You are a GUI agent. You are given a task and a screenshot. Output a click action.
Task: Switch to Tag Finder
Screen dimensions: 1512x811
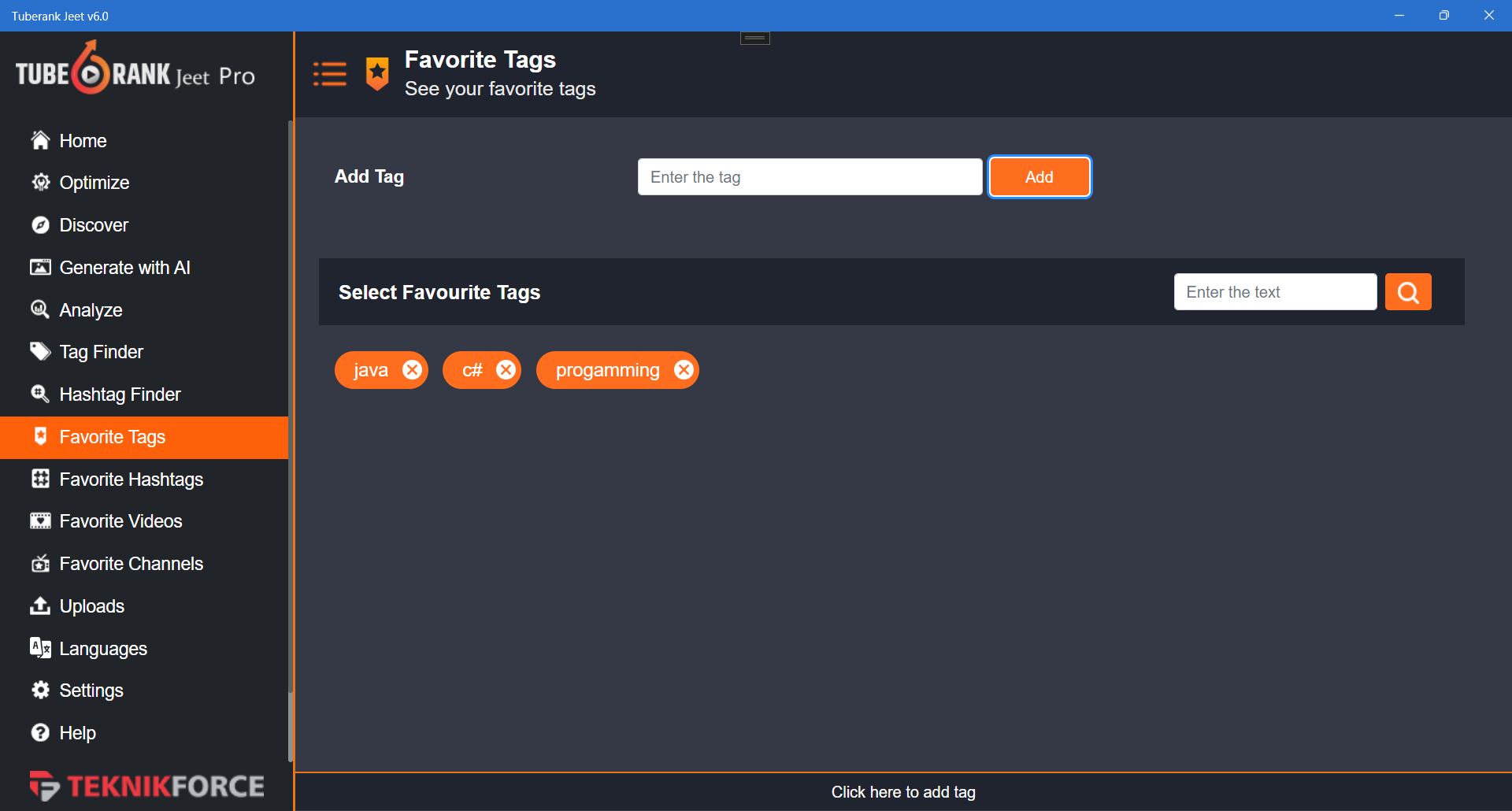(144, 351)
